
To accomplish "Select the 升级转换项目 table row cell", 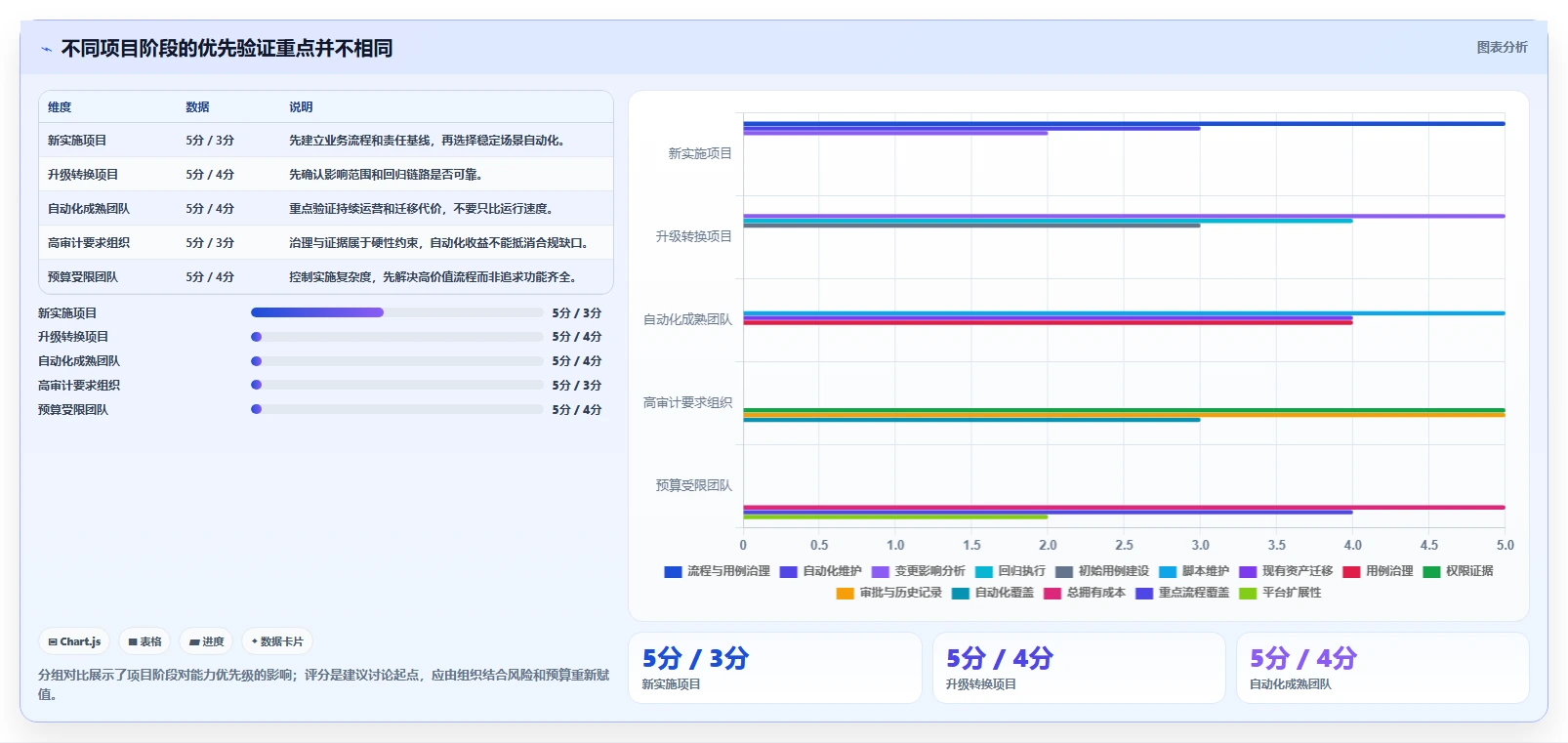I will (x=83, y=175).
